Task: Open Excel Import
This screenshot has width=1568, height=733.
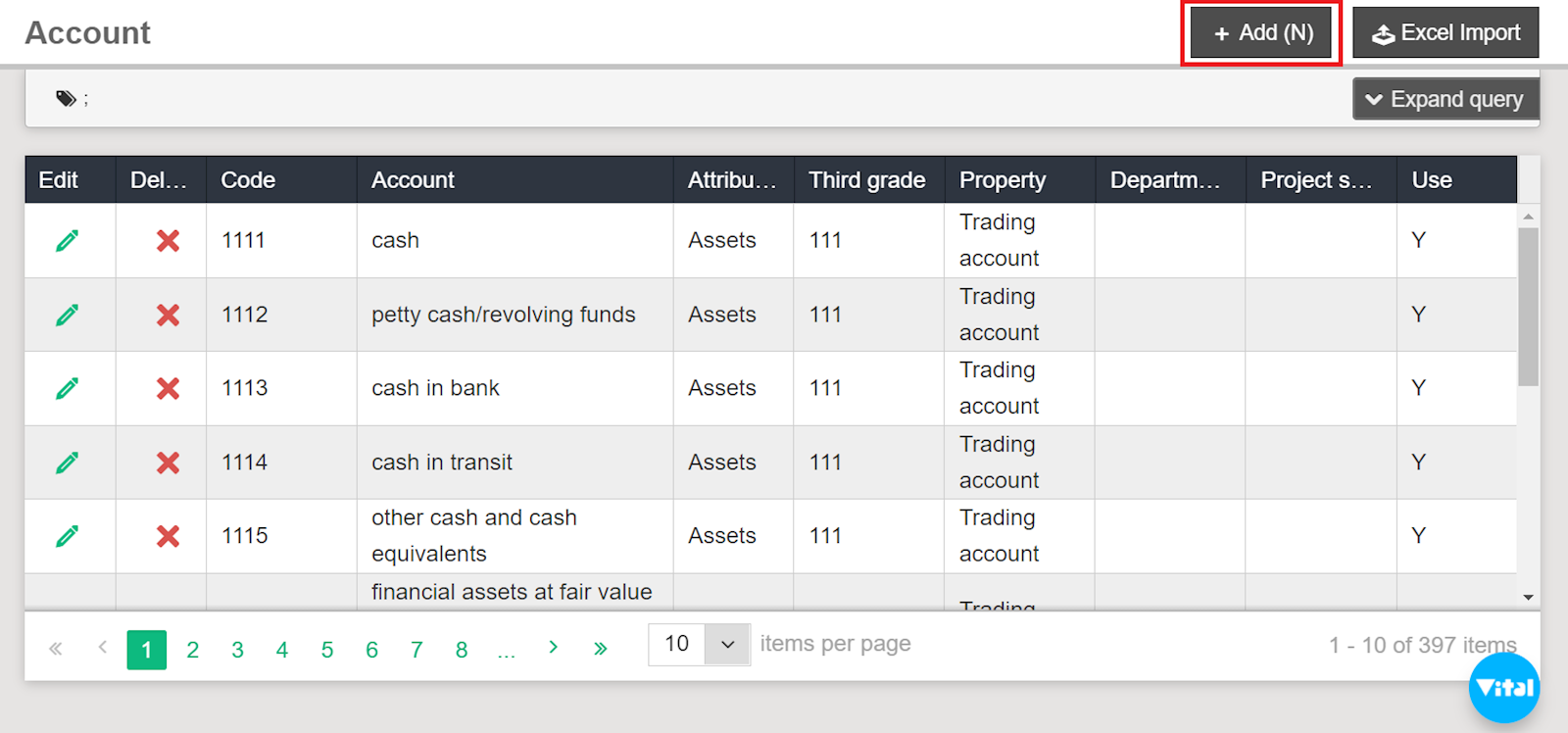Action: point(1445,33)
